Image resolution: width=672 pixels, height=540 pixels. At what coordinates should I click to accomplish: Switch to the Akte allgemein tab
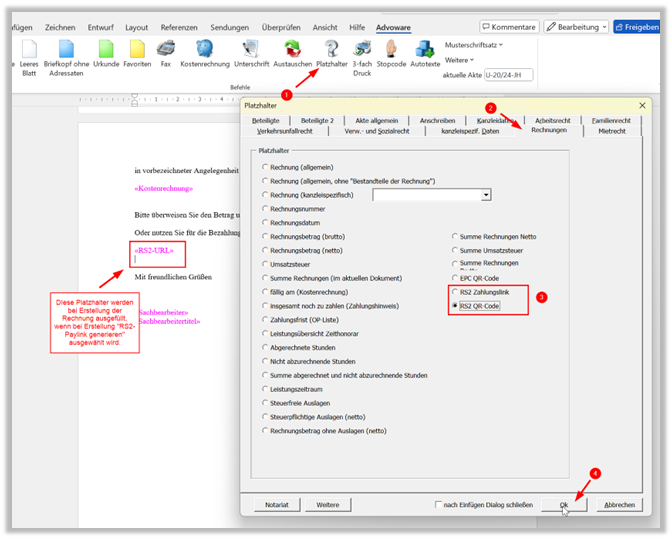377,120
